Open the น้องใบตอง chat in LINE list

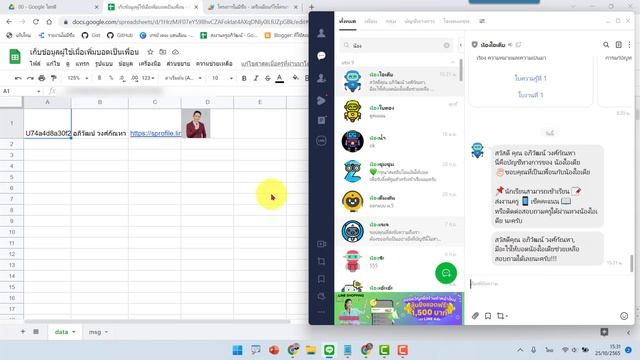click(x=399, y=111)
